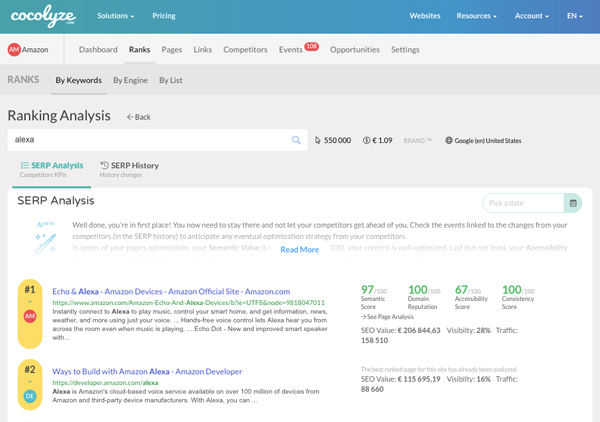Click the Pick a date field
600x422 pixels.
point(523,203)
